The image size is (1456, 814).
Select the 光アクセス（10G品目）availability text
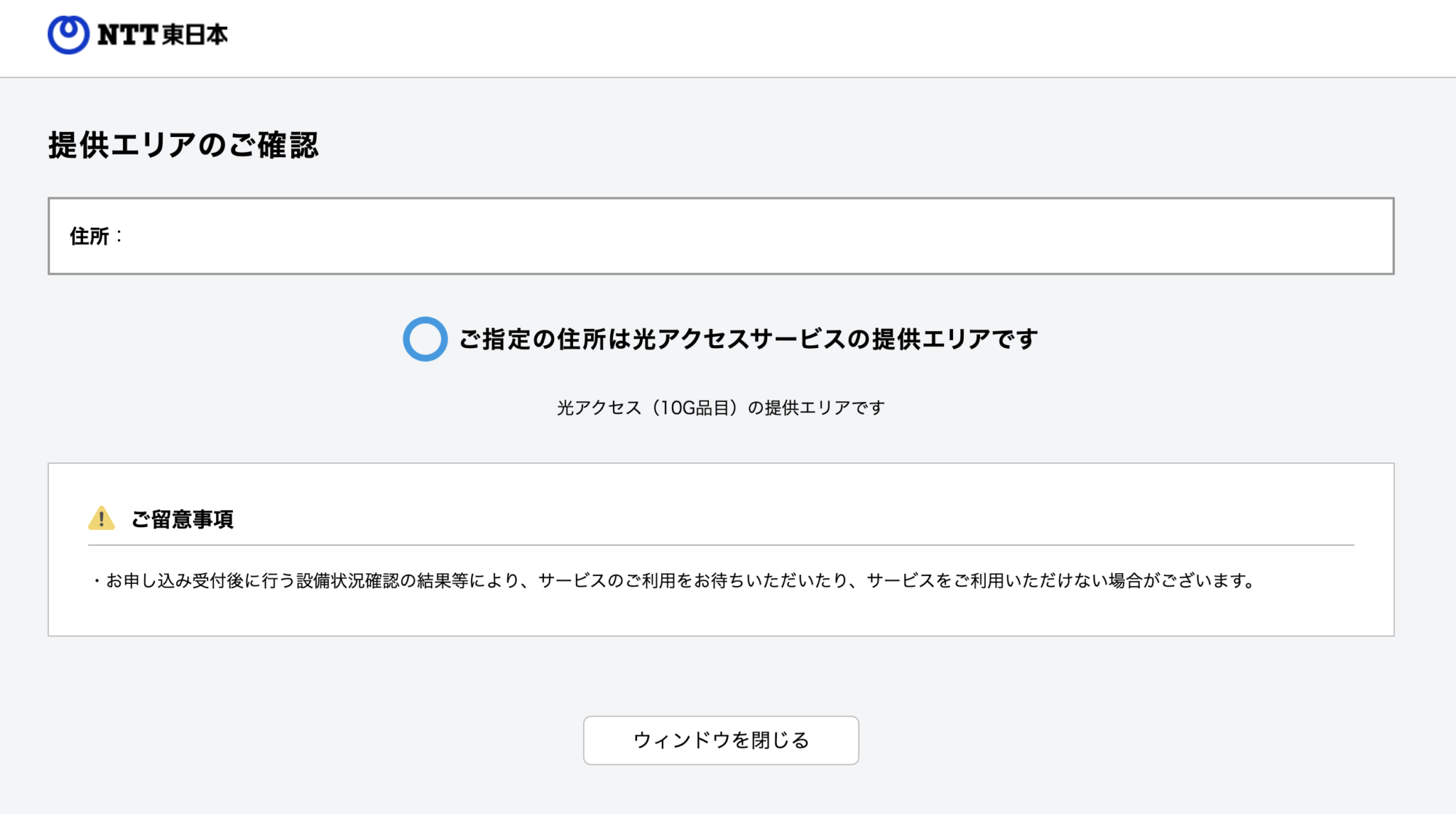[x=720, y=408]
